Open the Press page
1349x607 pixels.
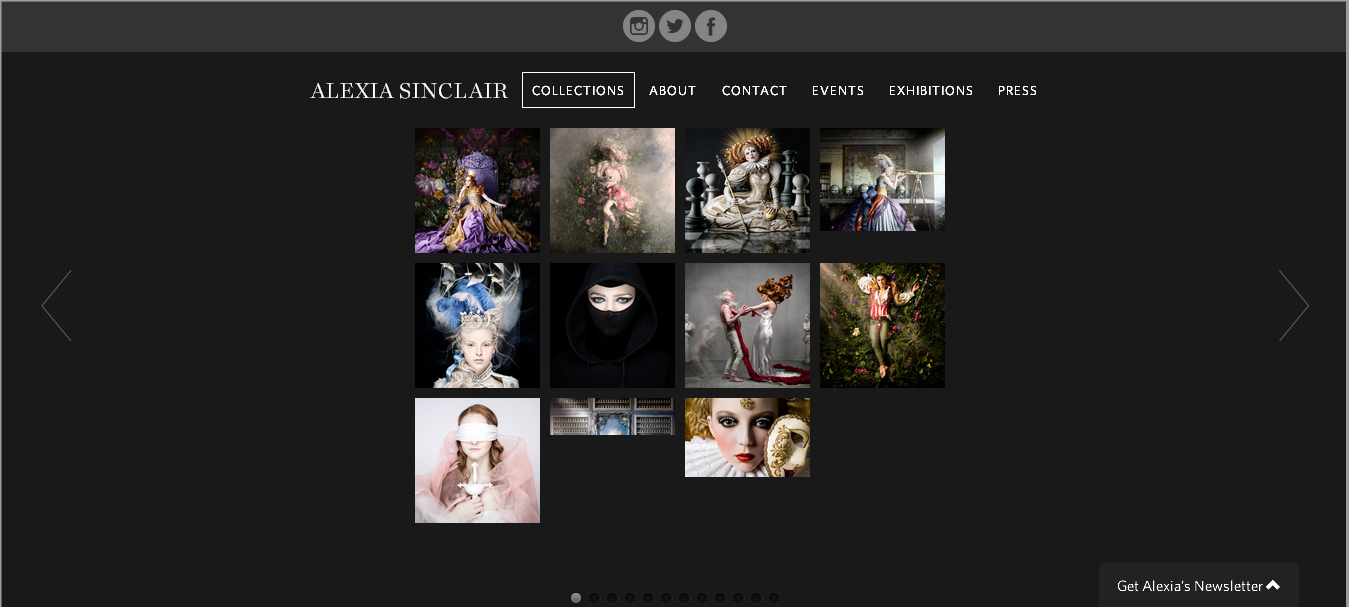pyautogui.click(x=1017, y=90)
